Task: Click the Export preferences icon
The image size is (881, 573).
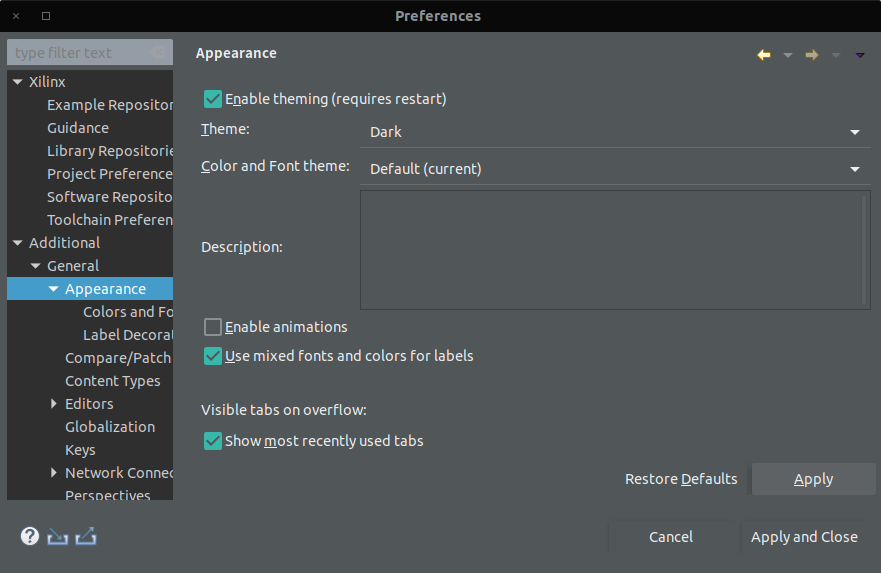Action: click(86, 536)
